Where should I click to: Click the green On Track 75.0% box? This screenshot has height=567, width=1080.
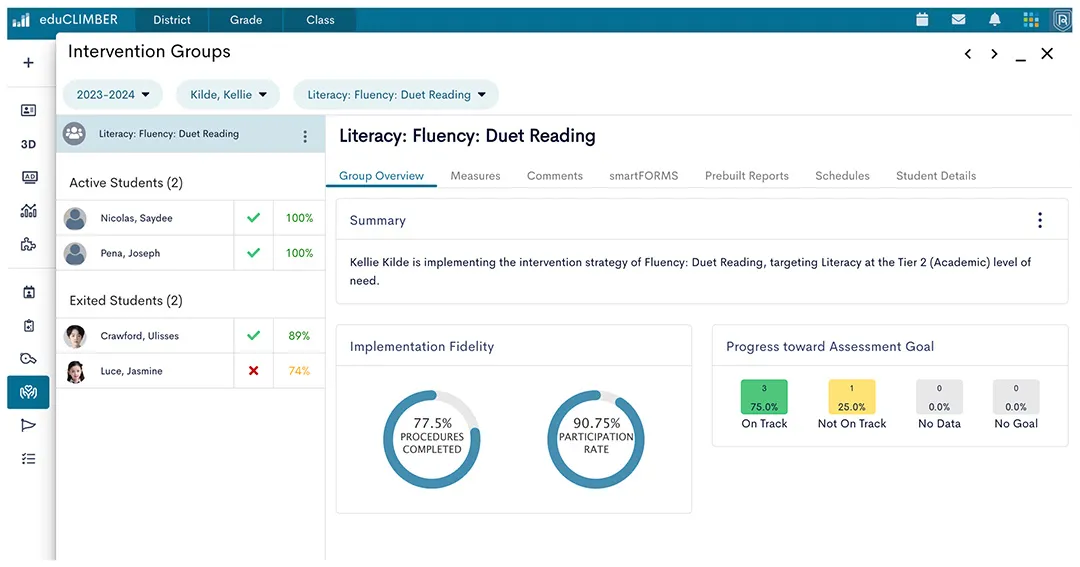tap(764, 397)
